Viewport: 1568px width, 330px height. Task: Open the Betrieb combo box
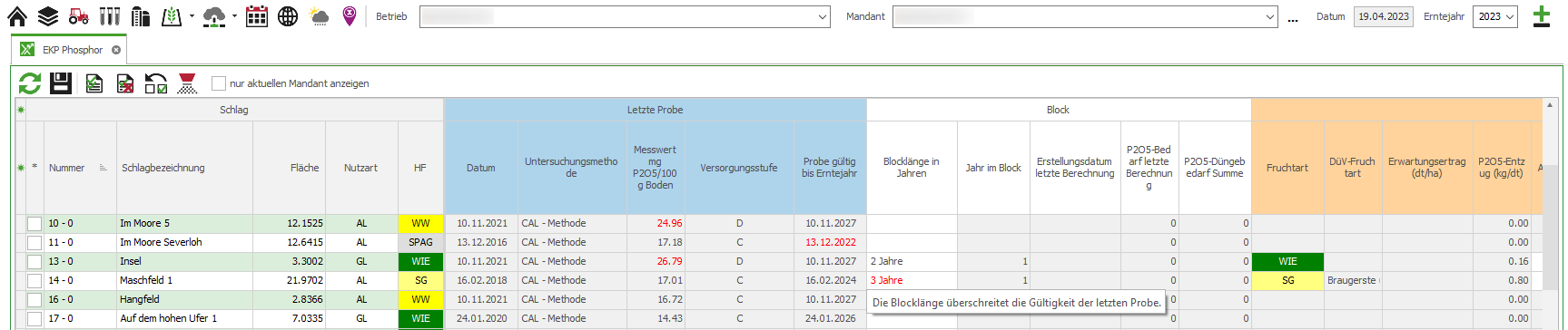coord(625,16)
